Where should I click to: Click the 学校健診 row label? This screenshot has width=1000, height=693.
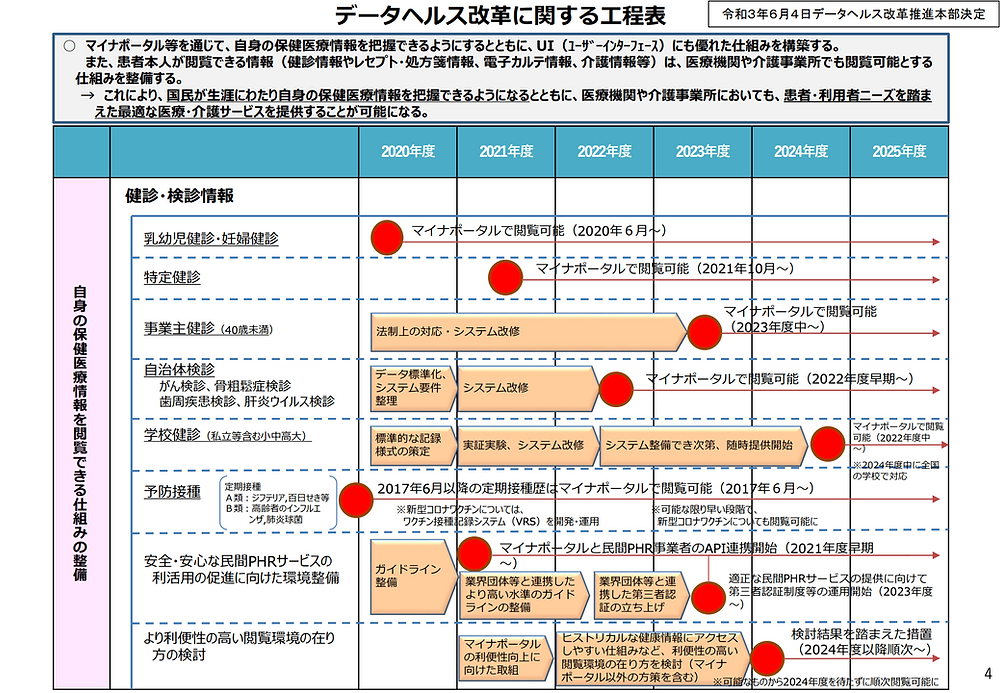pos(227,435)
